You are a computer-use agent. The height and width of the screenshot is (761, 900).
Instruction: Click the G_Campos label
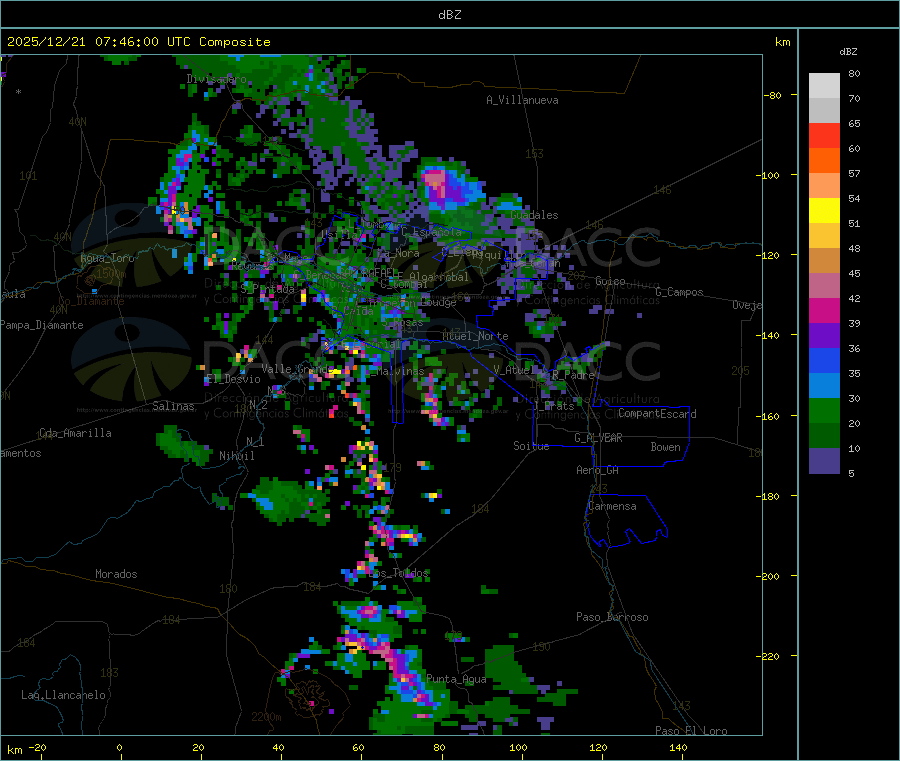click(x=680, y=292)
